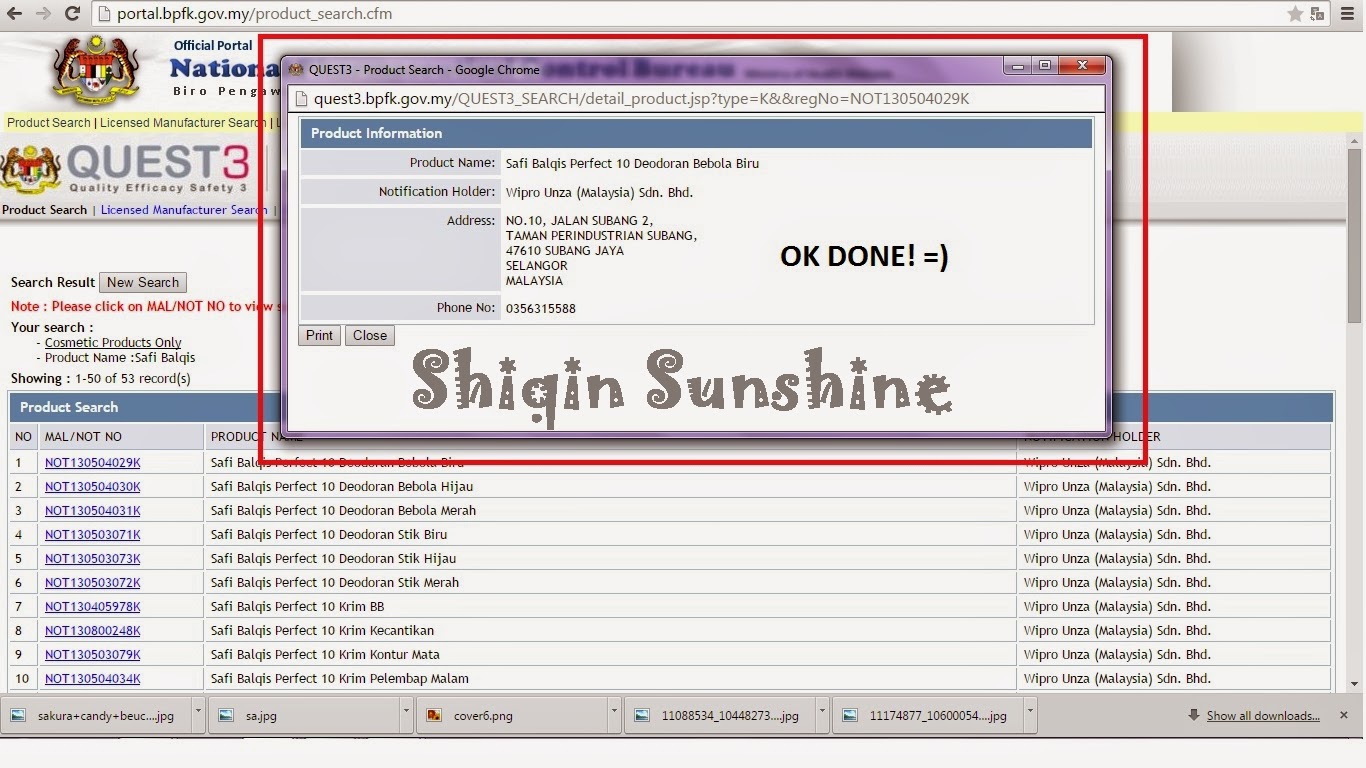Click the Close button in Product Information popup
Screen dimensions: 1366x768
(370, 336)
